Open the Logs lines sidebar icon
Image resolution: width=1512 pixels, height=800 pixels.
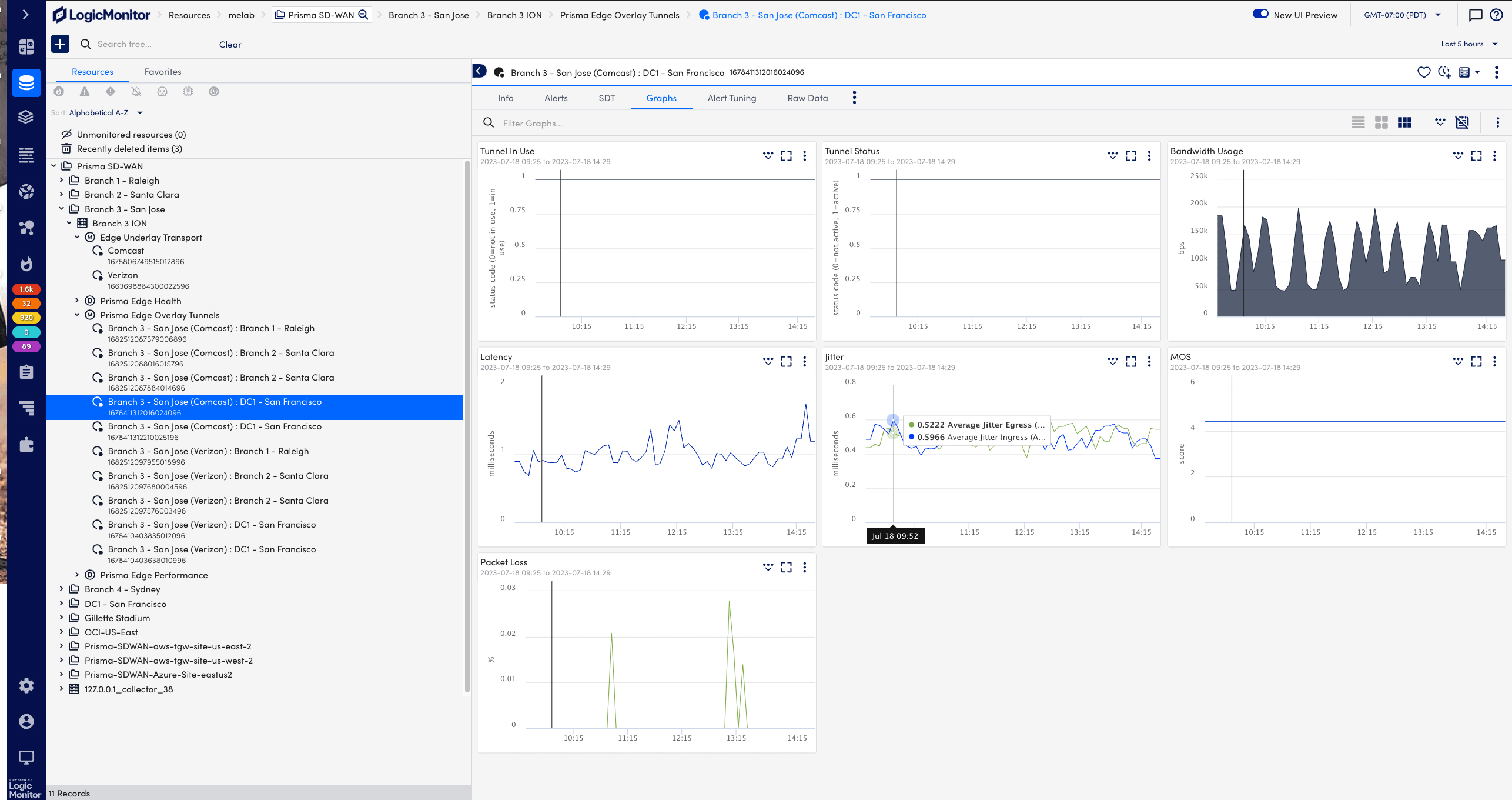(26, 155)
